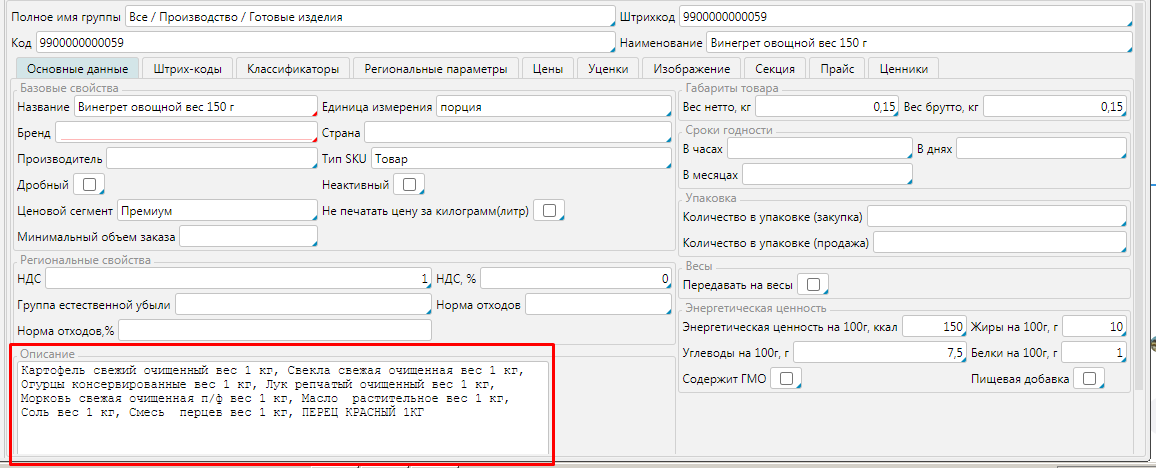
Task: Enable the Неактивный checkbox
Action: [409, 185]
